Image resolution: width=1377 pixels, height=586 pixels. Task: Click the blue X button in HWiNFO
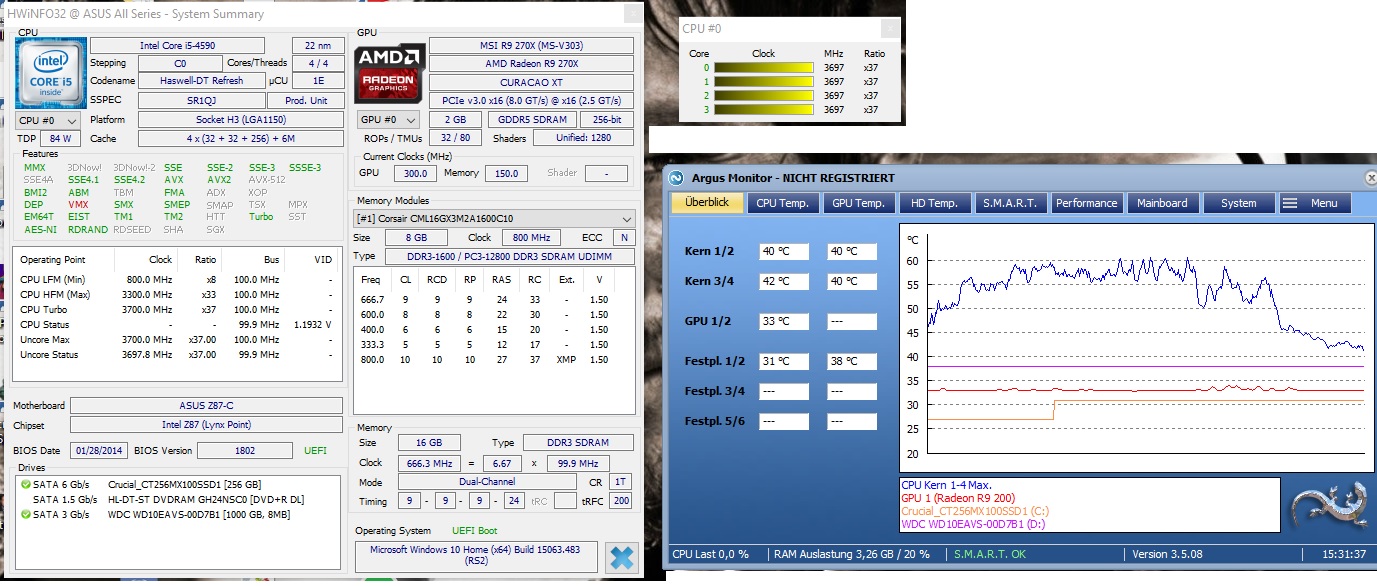(621, 557)
